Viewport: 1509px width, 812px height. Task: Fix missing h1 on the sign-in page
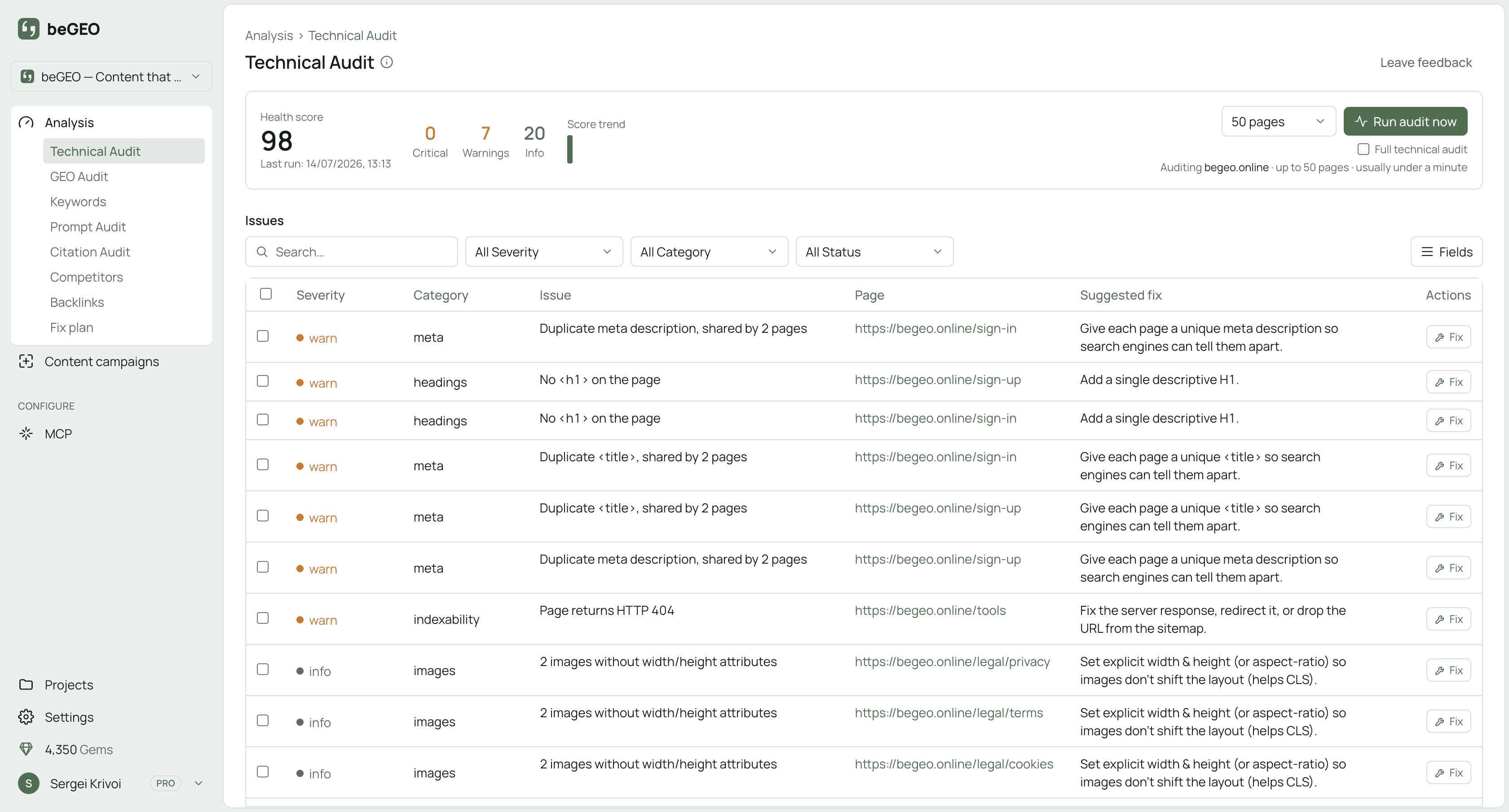tap(1448, 421)
